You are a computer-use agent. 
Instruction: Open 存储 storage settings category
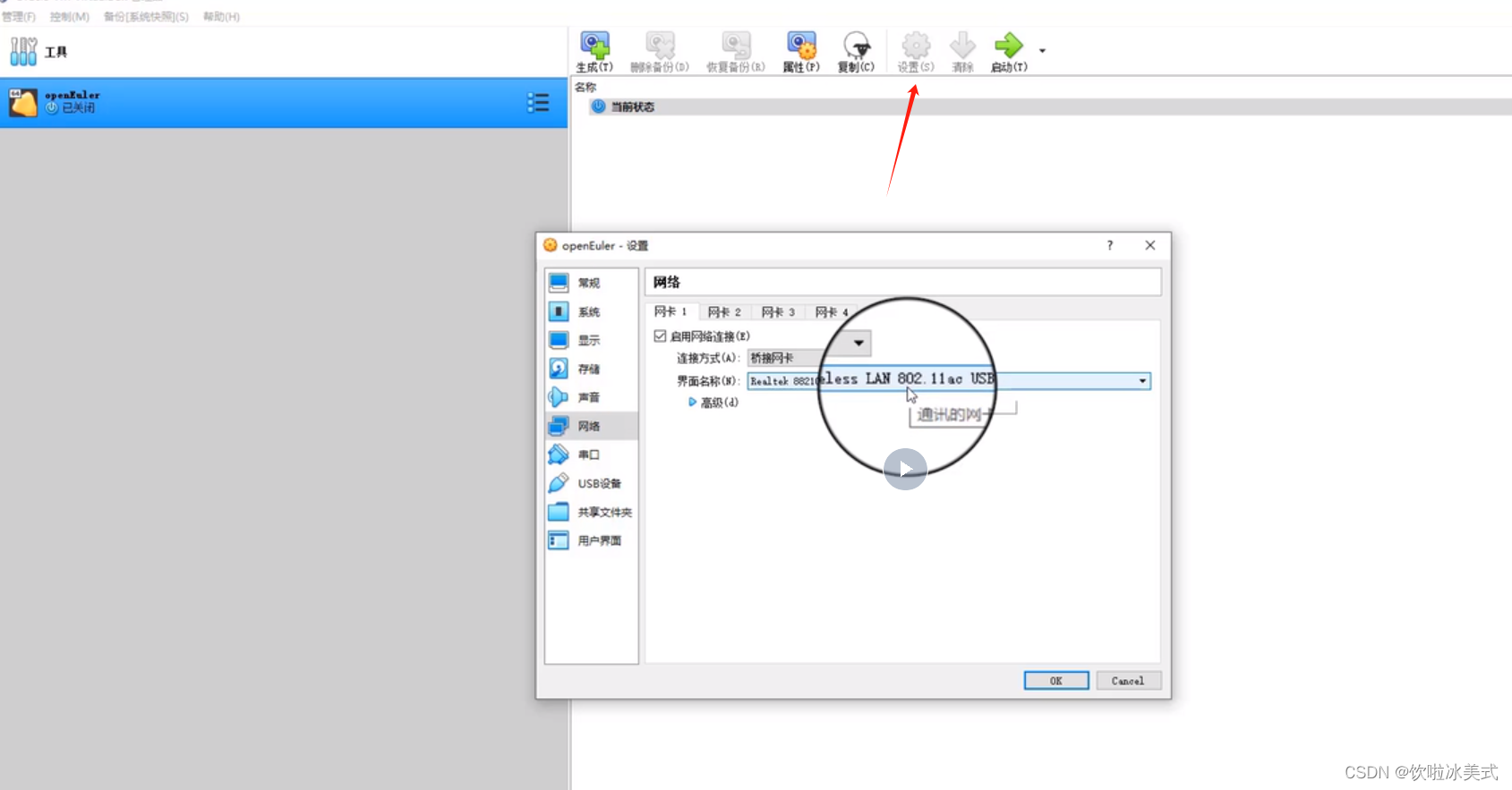(592, 369)
